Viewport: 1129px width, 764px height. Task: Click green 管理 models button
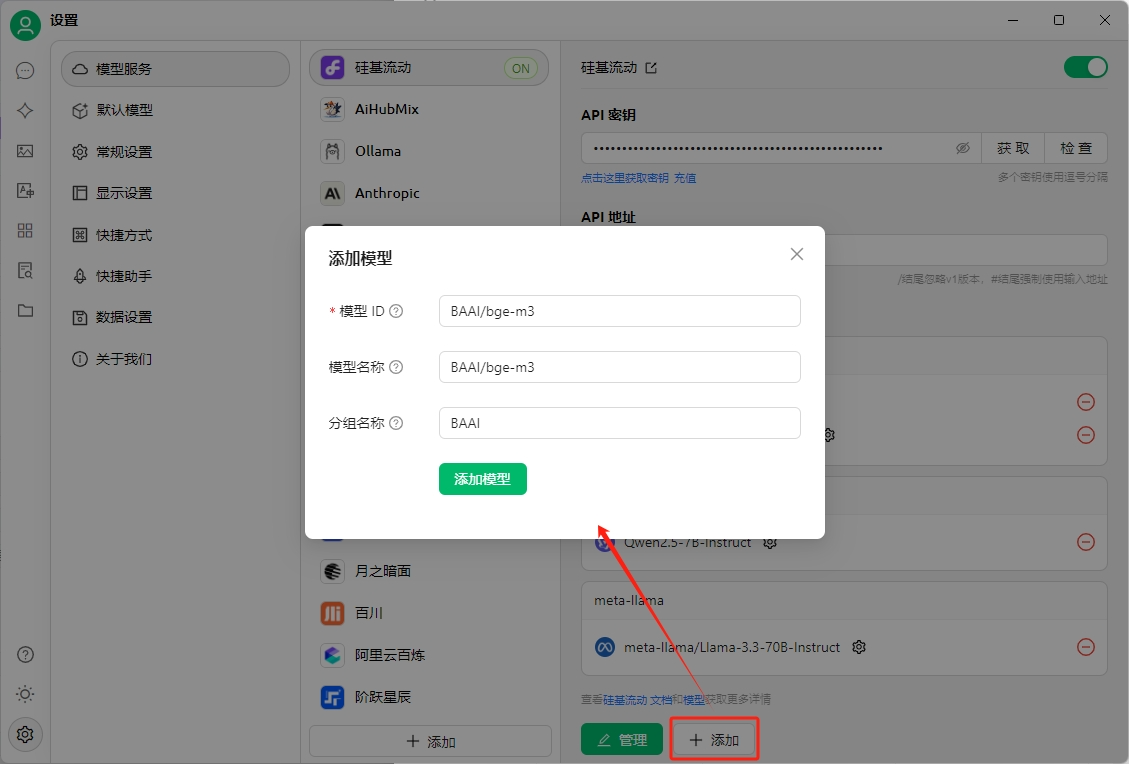coord(622,740)
